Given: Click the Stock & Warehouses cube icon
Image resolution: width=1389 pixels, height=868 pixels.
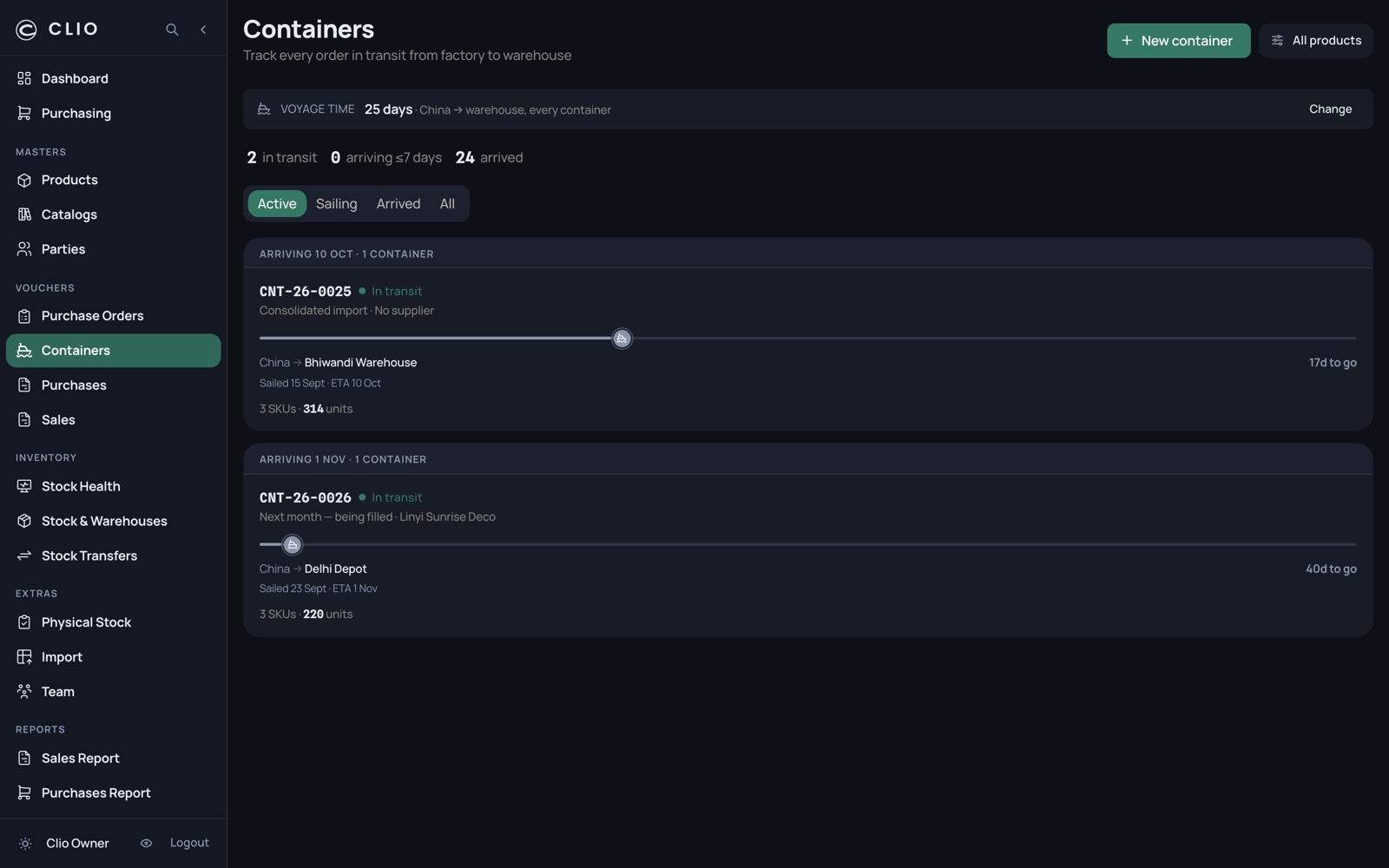Looking at the screenshot, I should click(x=24, y=521).
